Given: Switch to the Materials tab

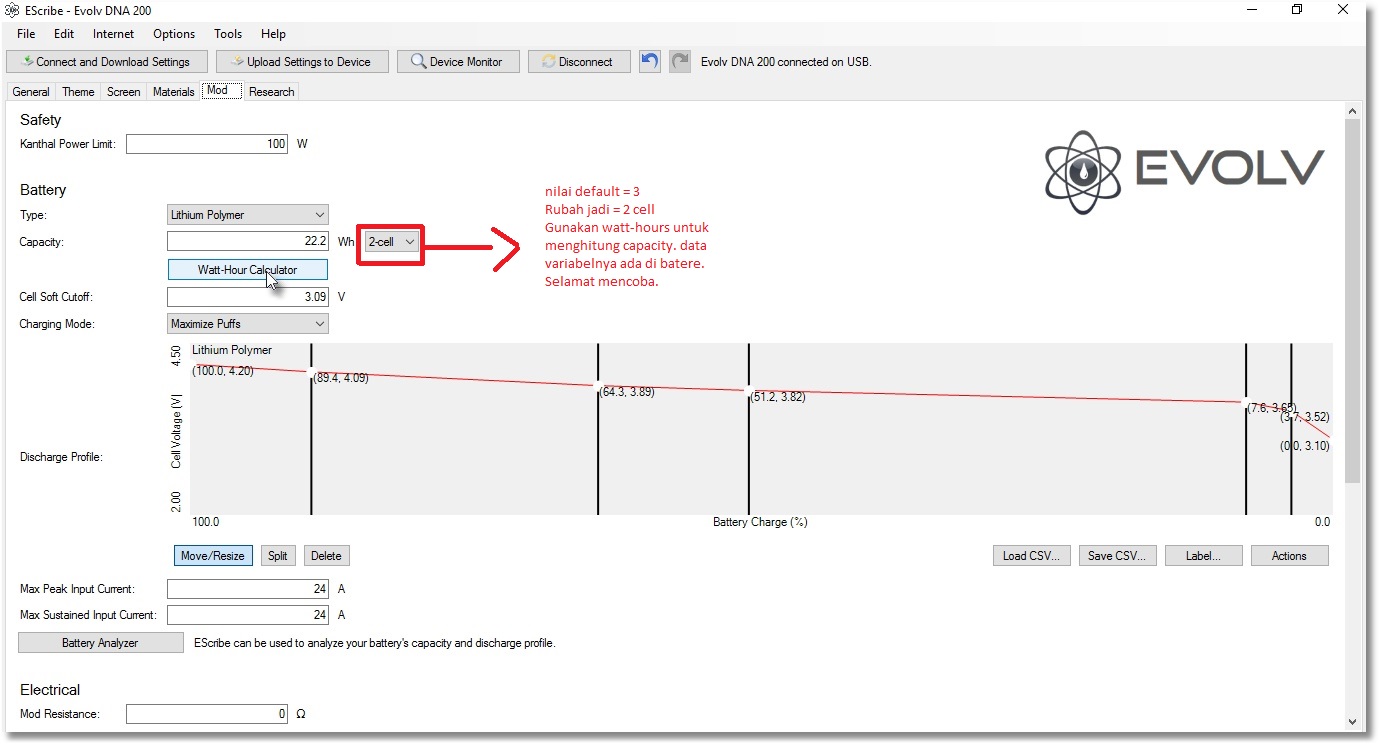Looking at the screenshot, I should point(173,92).
